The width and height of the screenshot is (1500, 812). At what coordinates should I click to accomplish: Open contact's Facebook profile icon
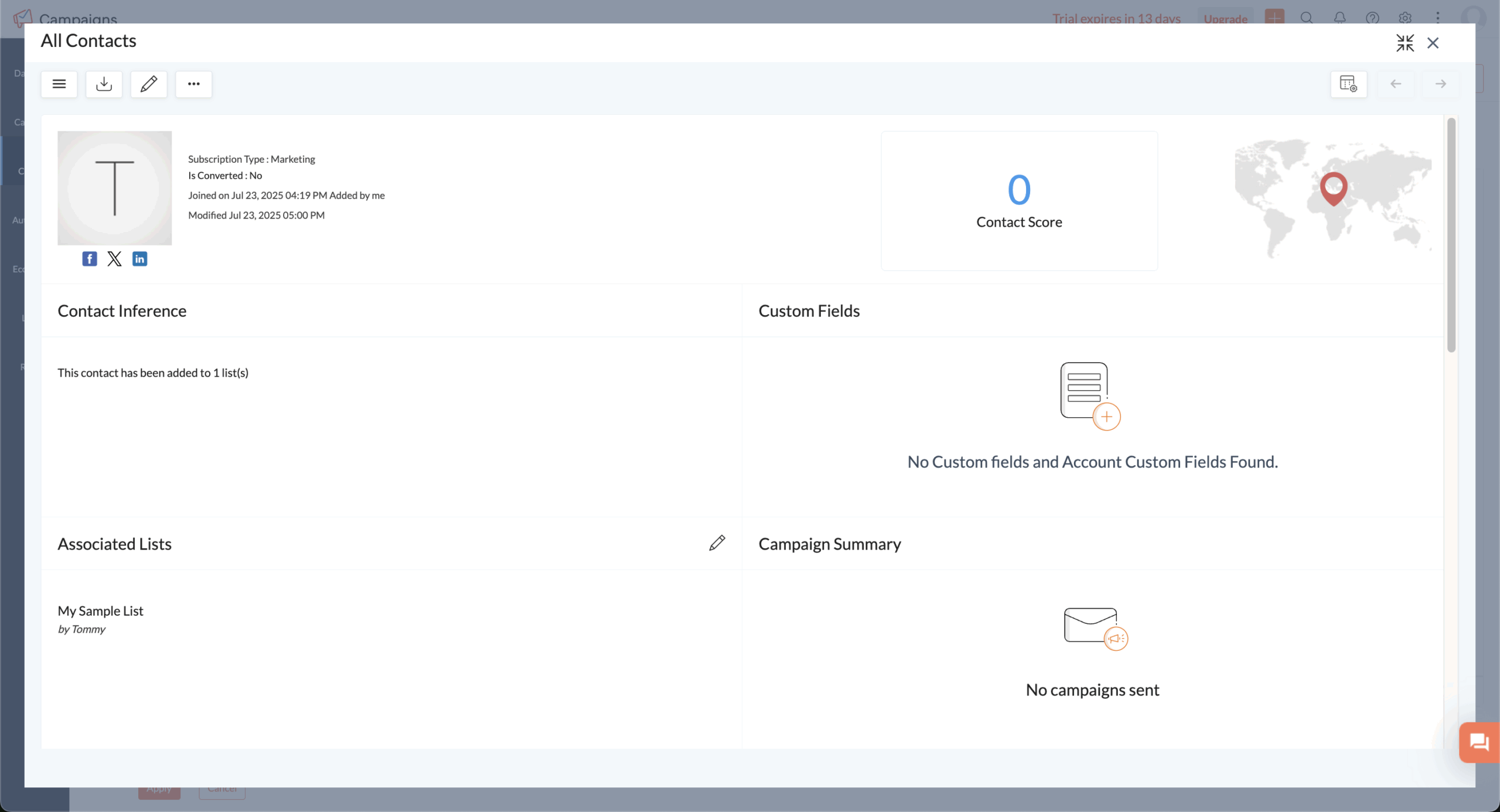click(x=90, y=259)
